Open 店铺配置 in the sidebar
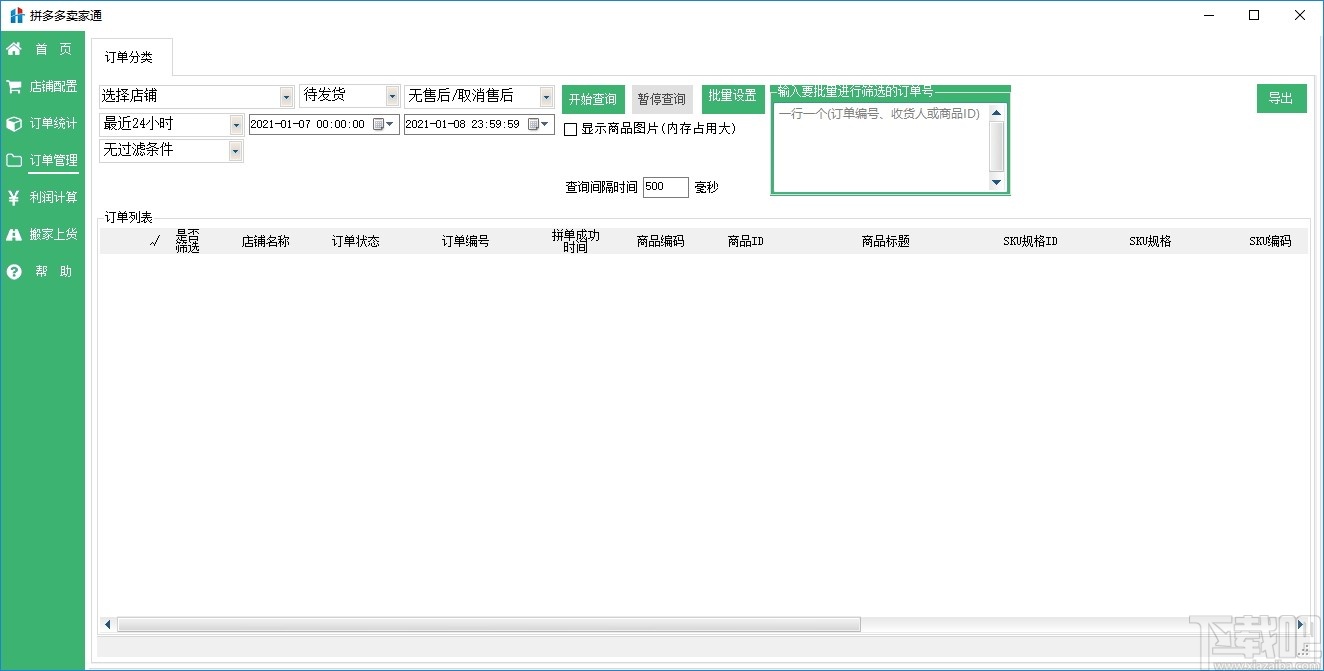 [54, 86]
